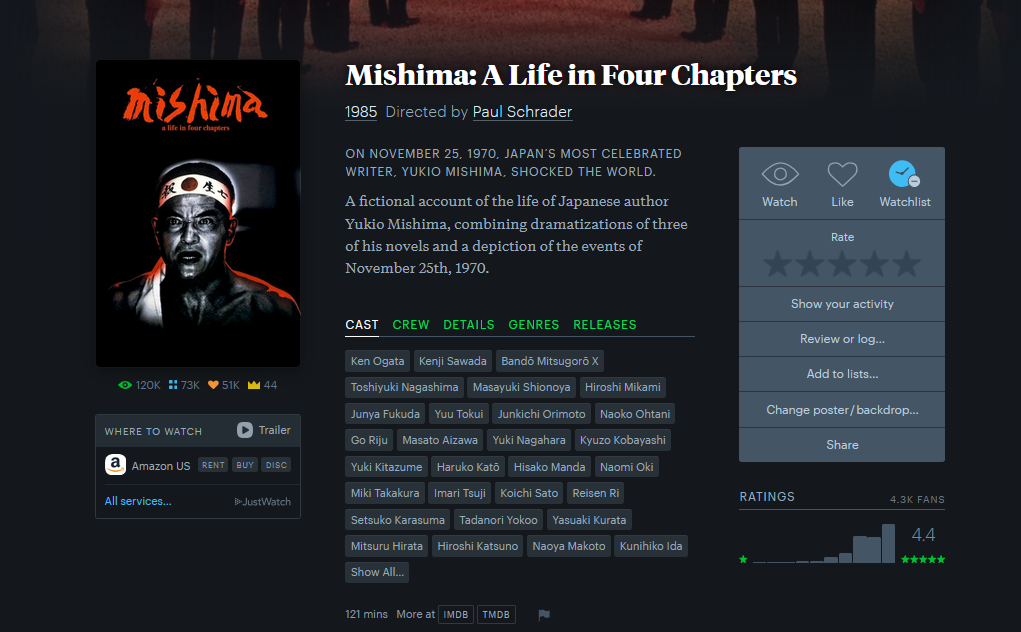The width and height of the screenshot is (1021, 632).
Task: Switch to the Crew tab
Action: click(411, 325)
